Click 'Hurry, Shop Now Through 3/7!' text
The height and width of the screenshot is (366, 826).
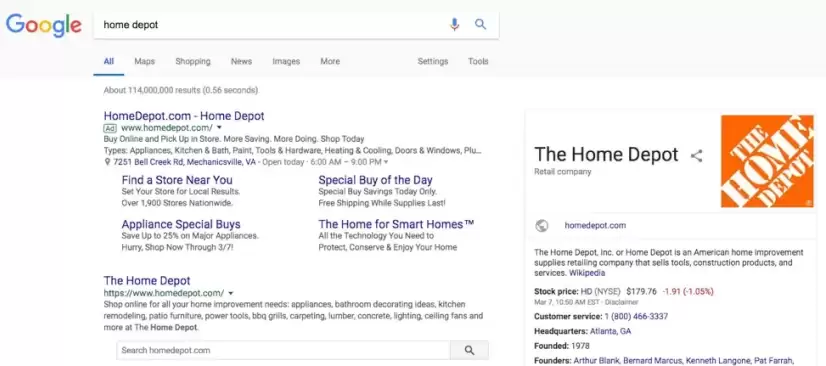pos(177,247)
